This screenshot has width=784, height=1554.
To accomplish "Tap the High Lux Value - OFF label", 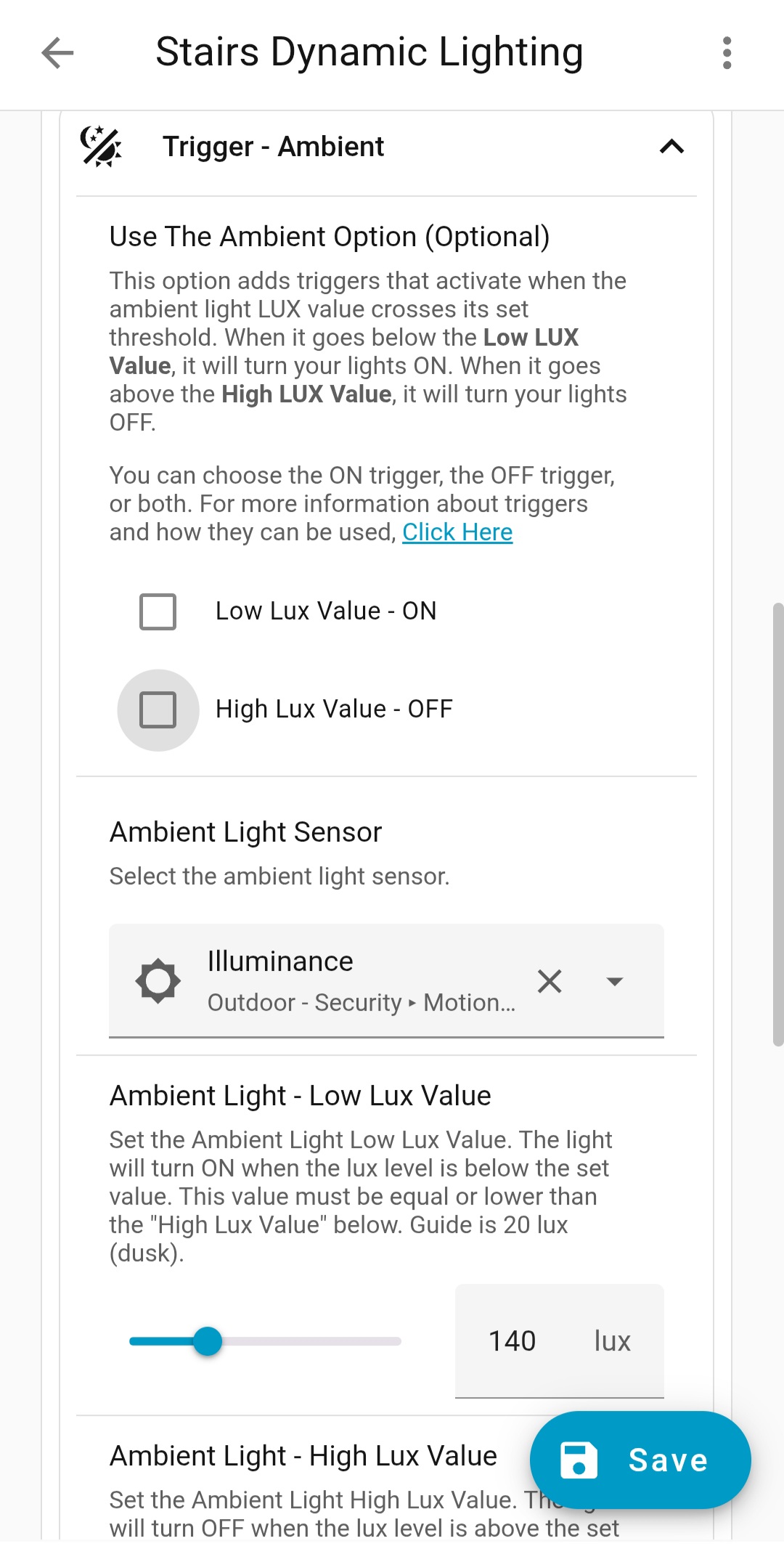I will 334,709.
